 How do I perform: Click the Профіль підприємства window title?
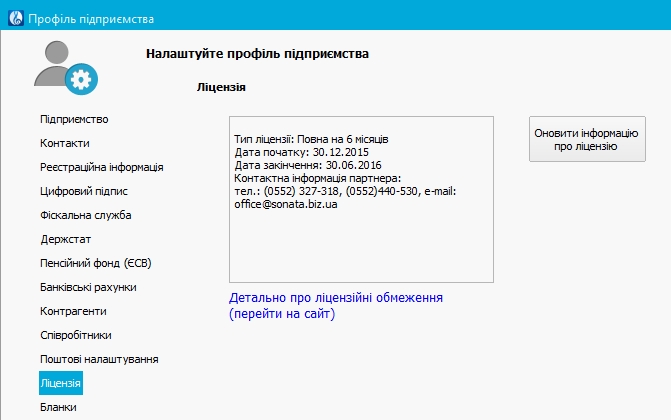coord(91,18)
